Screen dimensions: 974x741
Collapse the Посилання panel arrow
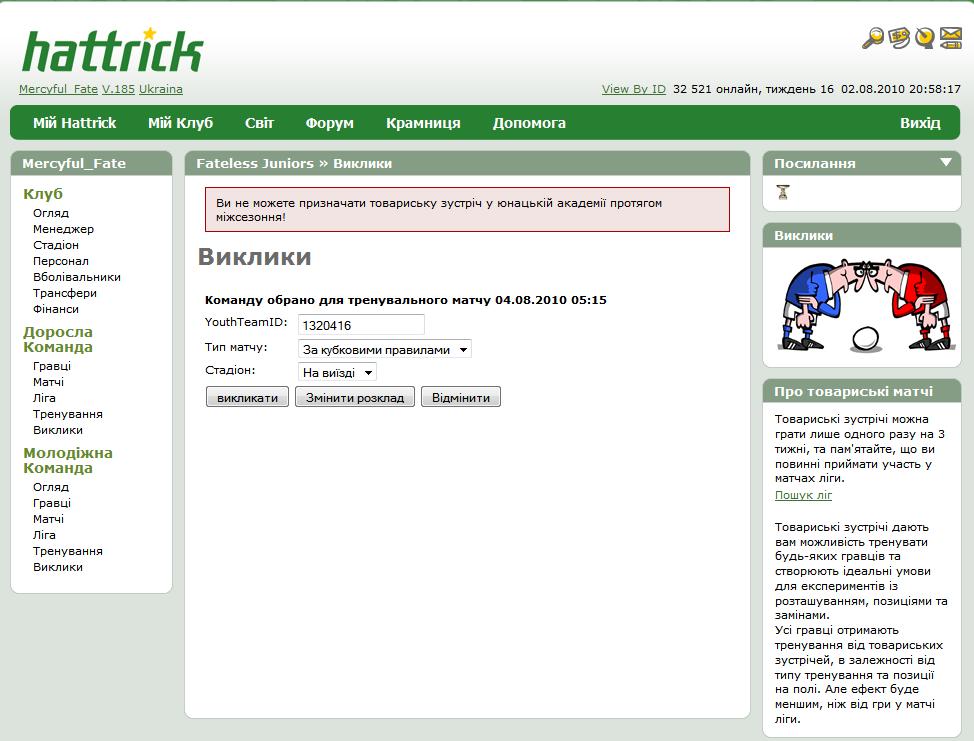click(x=945, y=162)
